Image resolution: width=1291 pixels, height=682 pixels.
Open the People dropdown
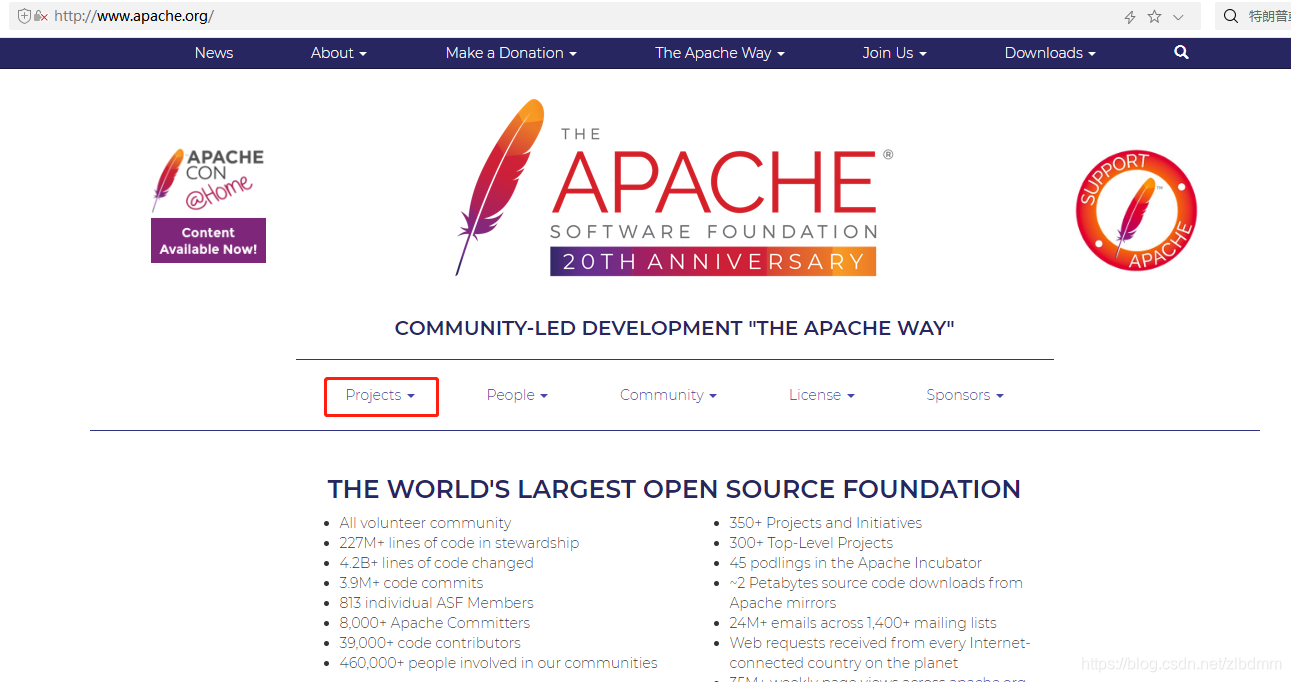pos(517,395)
